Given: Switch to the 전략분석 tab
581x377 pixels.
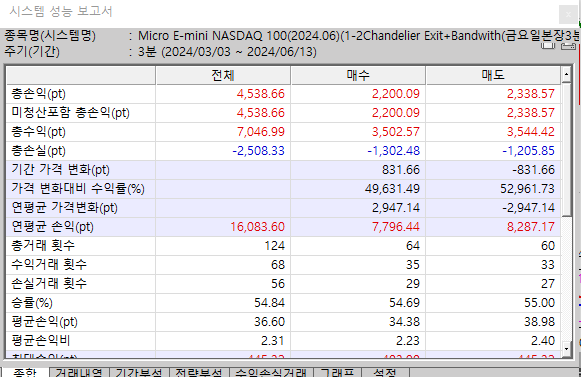Looking at the screenshot, I should pos(199,372).
